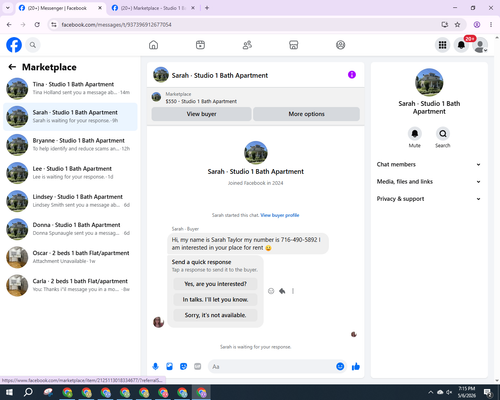React to Sarah's message with emoji icon
500x400 pixels.
271,291
